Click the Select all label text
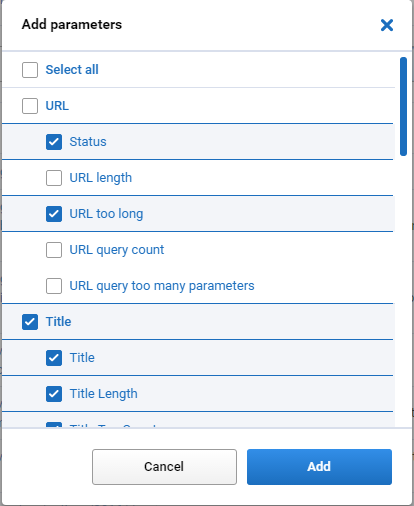The height and width of the screenshot is (506, 414). pyautogui.click(x=72, y=70)
